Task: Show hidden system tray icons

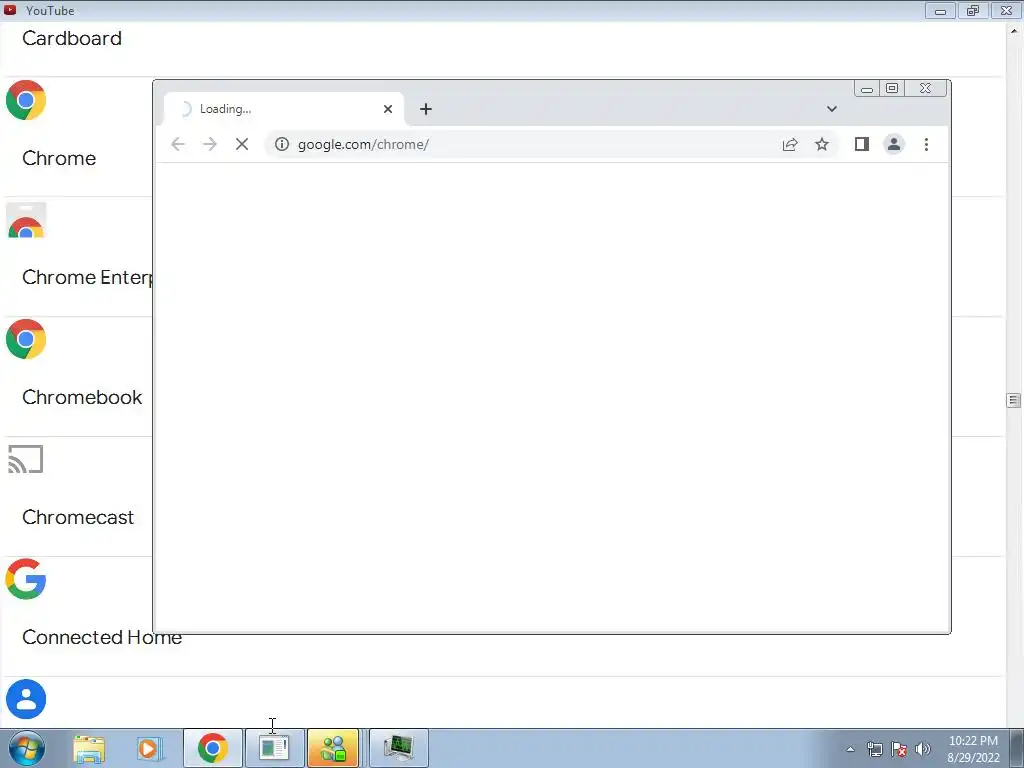Action: point(850,749)
